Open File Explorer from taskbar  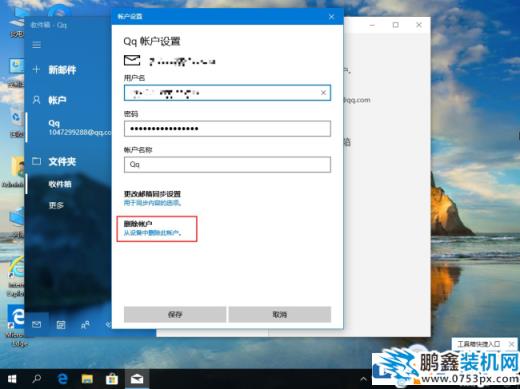point(87,379)
